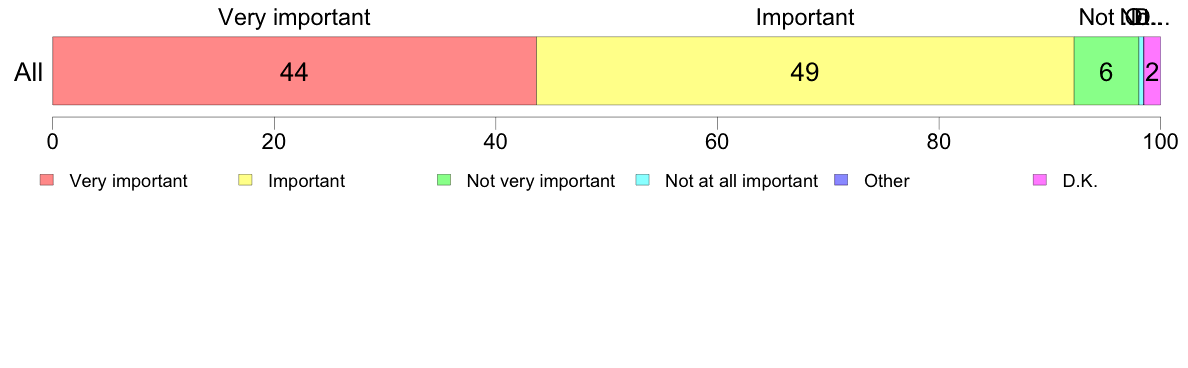Click the cyan Not at all important swatch
This screenshot has width=1188, height=368.
[642, 180]
